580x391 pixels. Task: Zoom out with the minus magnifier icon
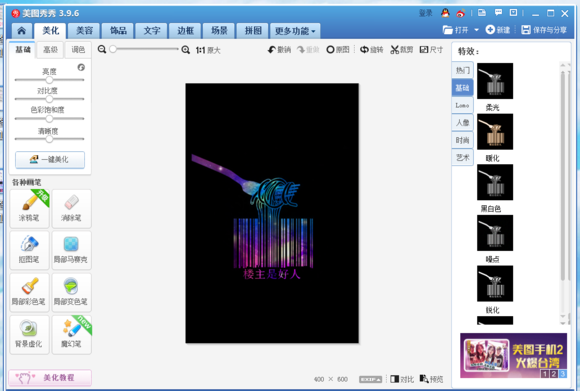click(102, 49)
